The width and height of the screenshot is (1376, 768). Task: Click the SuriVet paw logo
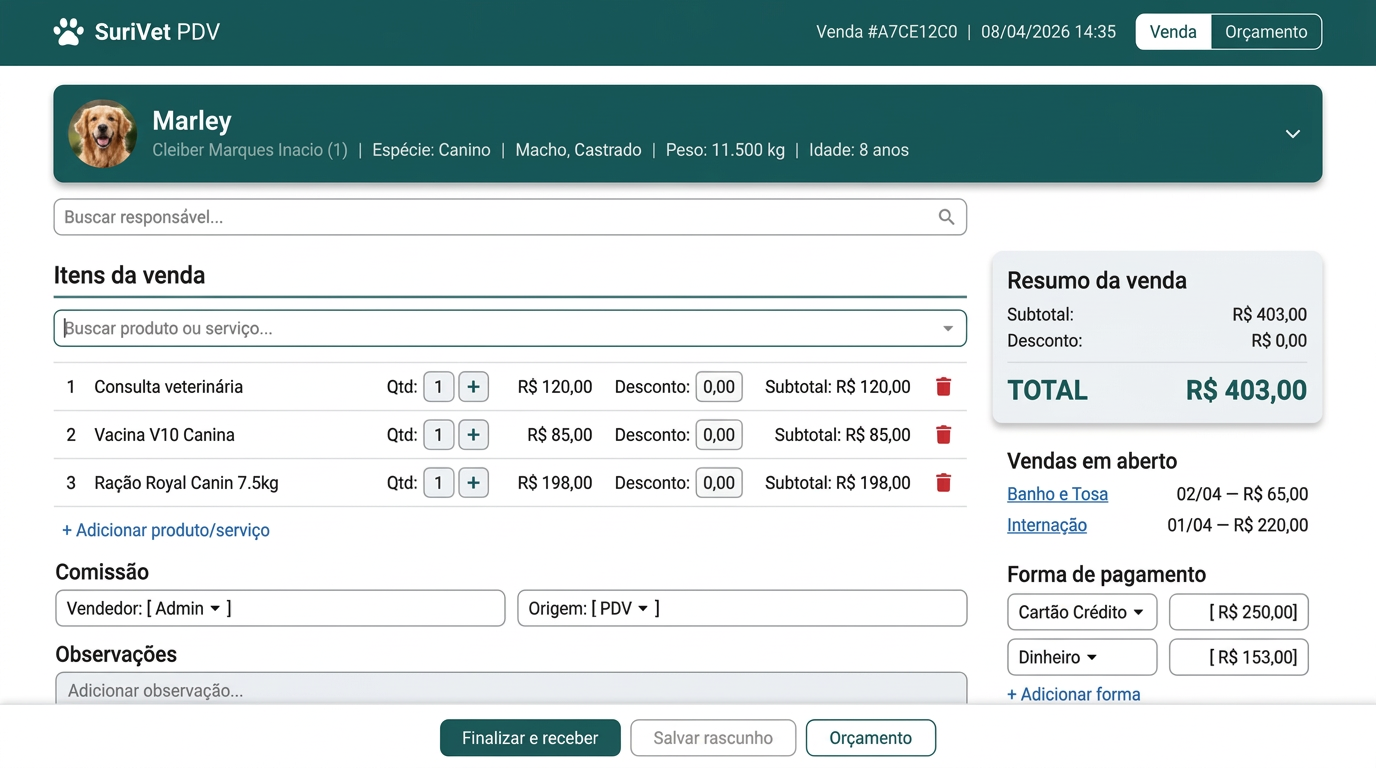tap(68, 32)
